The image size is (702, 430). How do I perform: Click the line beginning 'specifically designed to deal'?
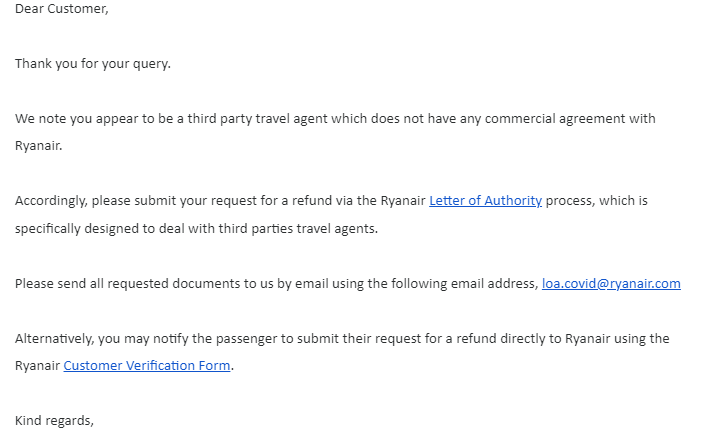pyautogui.click(x=196, y=228)
